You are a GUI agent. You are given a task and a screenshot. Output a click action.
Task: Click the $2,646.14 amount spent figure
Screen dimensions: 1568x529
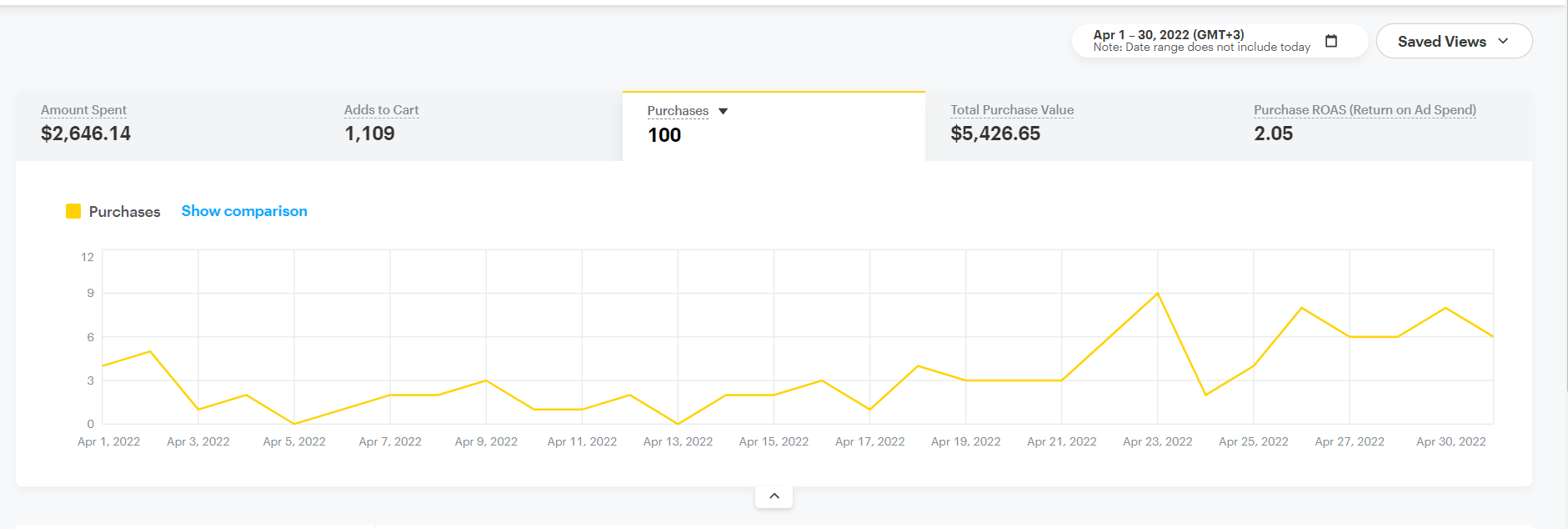tap(86, 134)
